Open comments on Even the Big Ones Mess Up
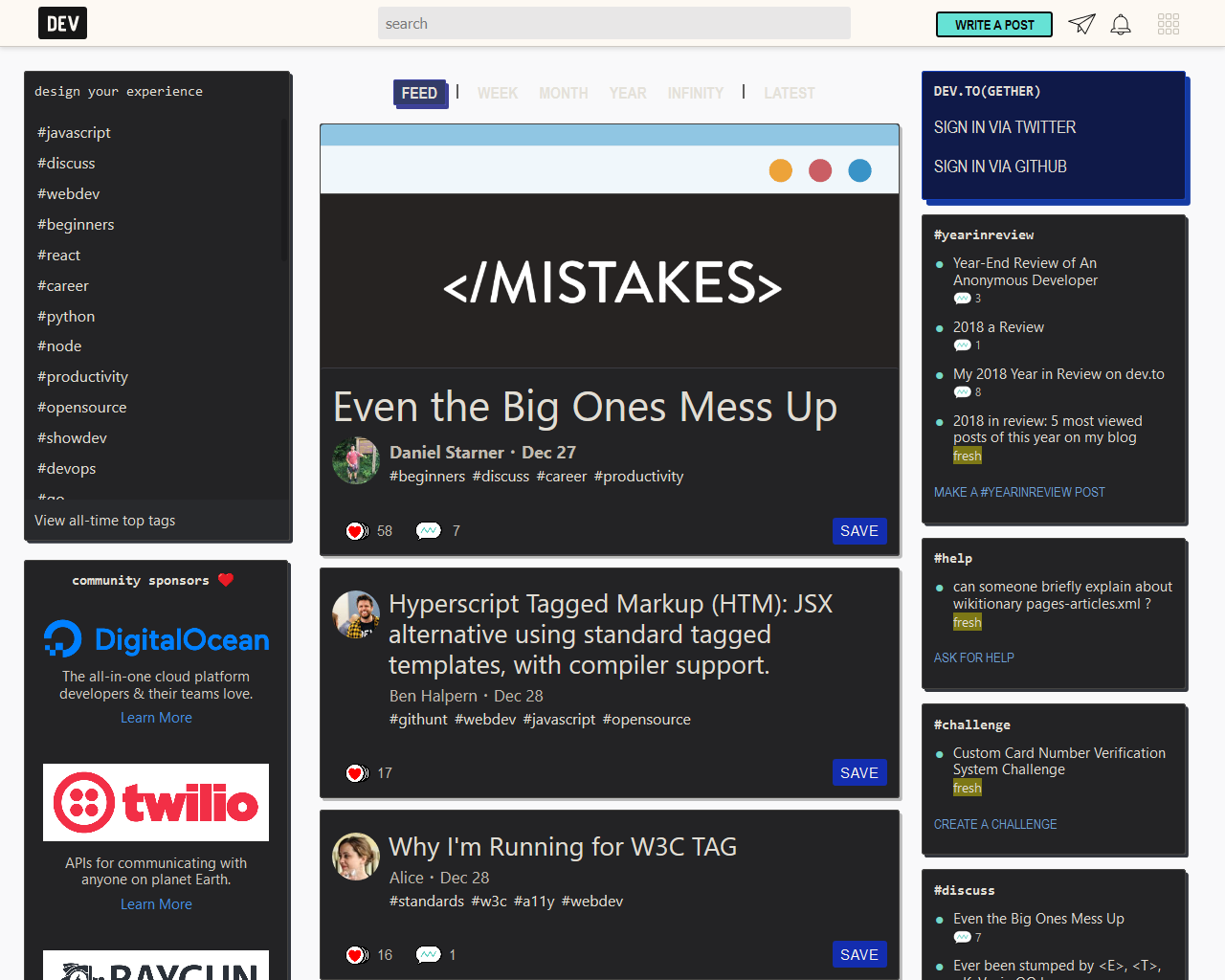The height and width of the screenshot is (980, 1225). [428, 530]
